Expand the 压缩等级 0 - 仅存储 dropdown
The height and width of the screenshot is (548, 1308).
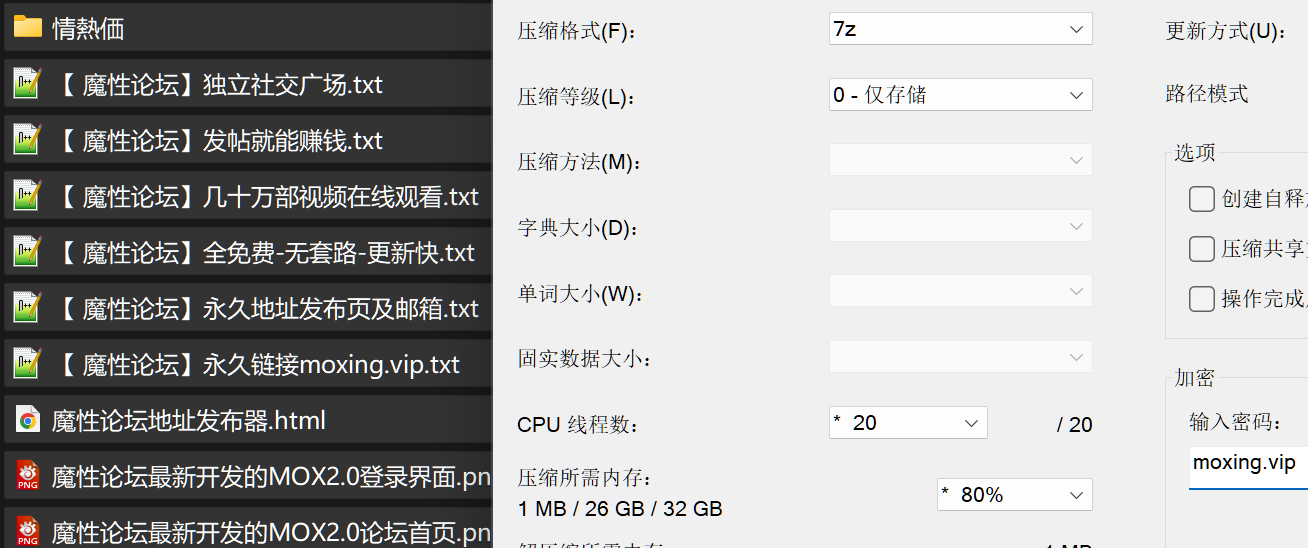(x=961, y=95)
